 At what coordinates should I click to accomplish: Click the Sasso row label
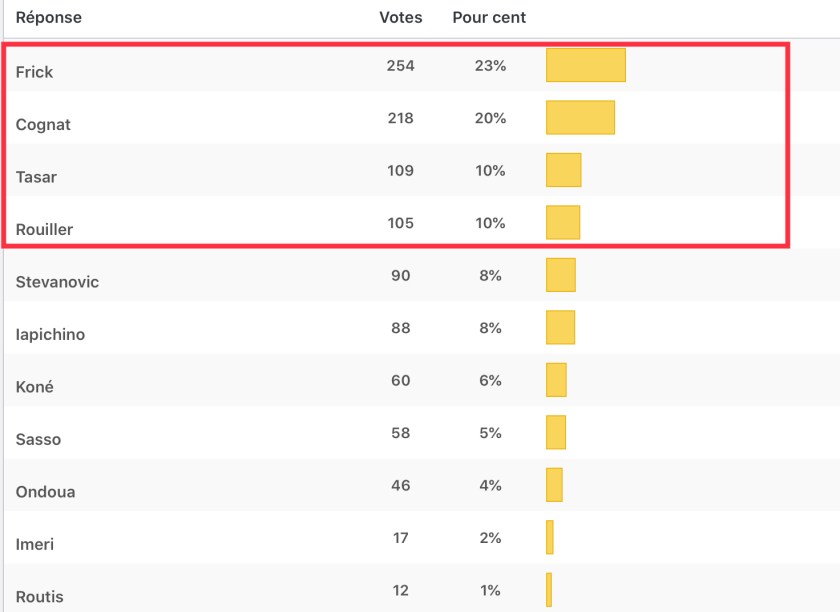click(x=38, y=439)
